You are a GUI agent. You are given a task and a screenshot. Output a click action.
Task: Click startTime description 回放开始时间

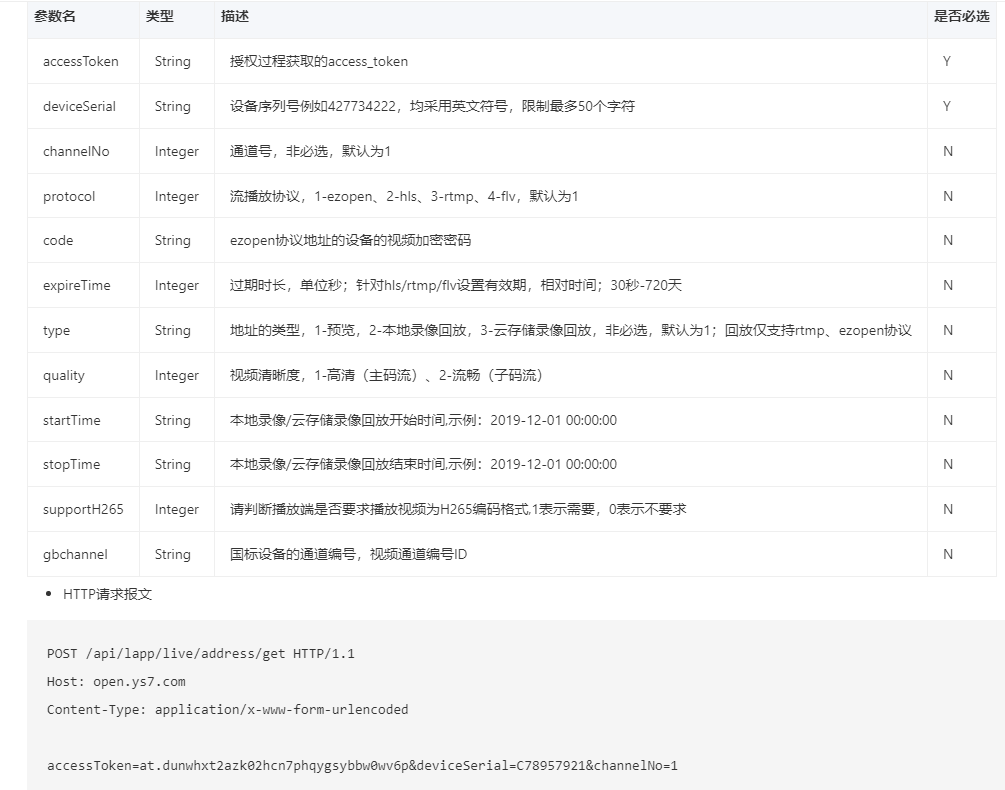[x=424, y=420]
